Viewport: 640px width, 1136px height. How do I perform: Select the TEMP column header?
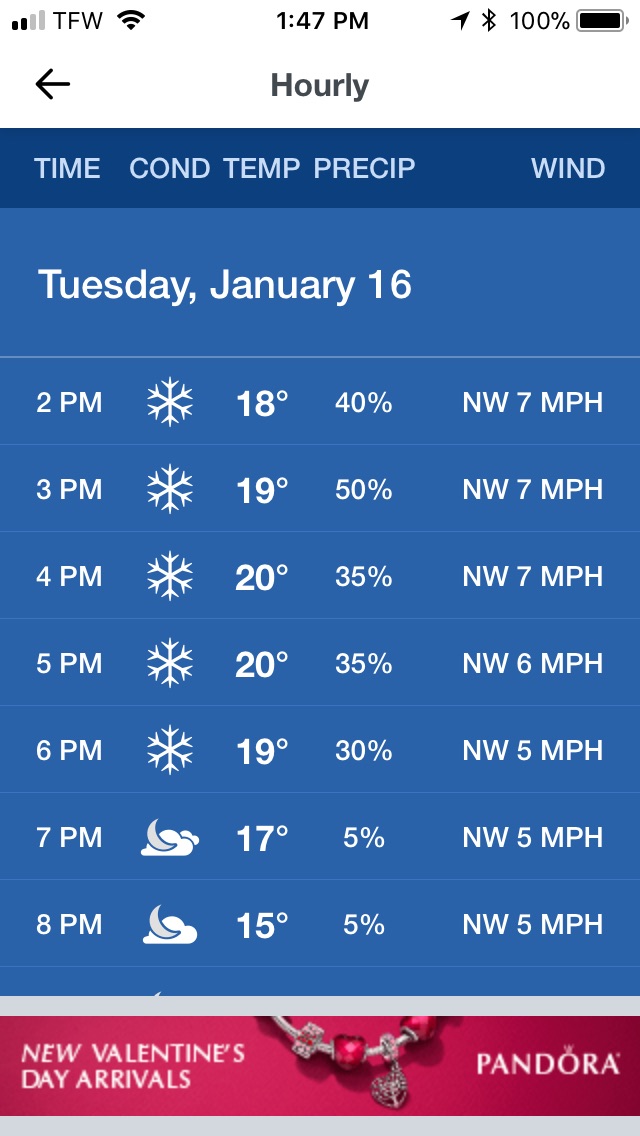click(262, 168)
